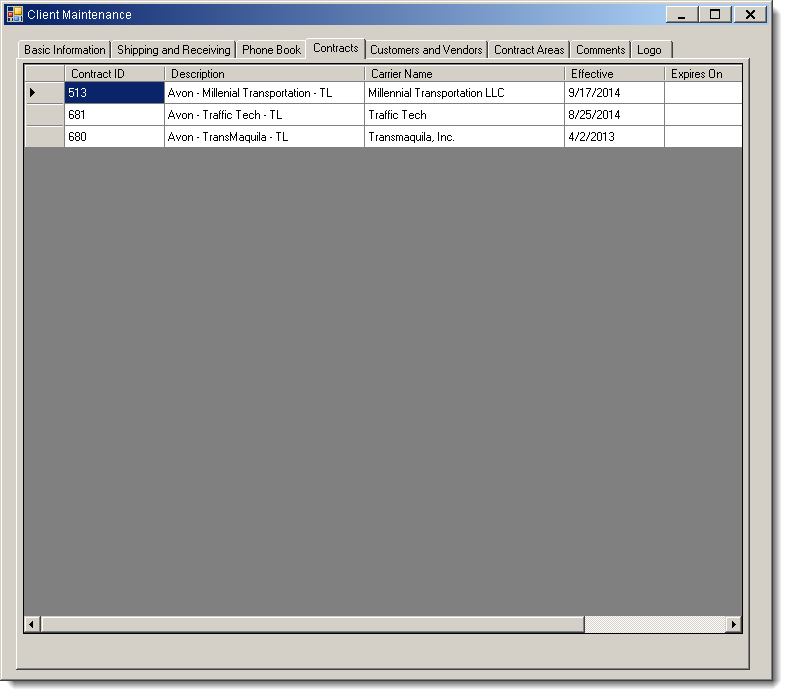The width and height of the screenshot is (788, 696).
Task: Sort by Effective column header
Action: (x=615, y=74)
